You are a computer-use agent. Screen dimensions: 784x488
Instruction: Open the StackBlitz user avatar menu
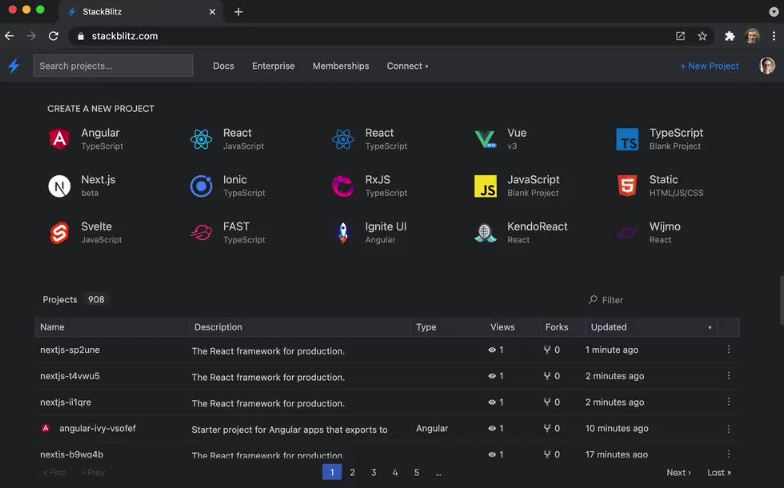(x=767, y=66)
